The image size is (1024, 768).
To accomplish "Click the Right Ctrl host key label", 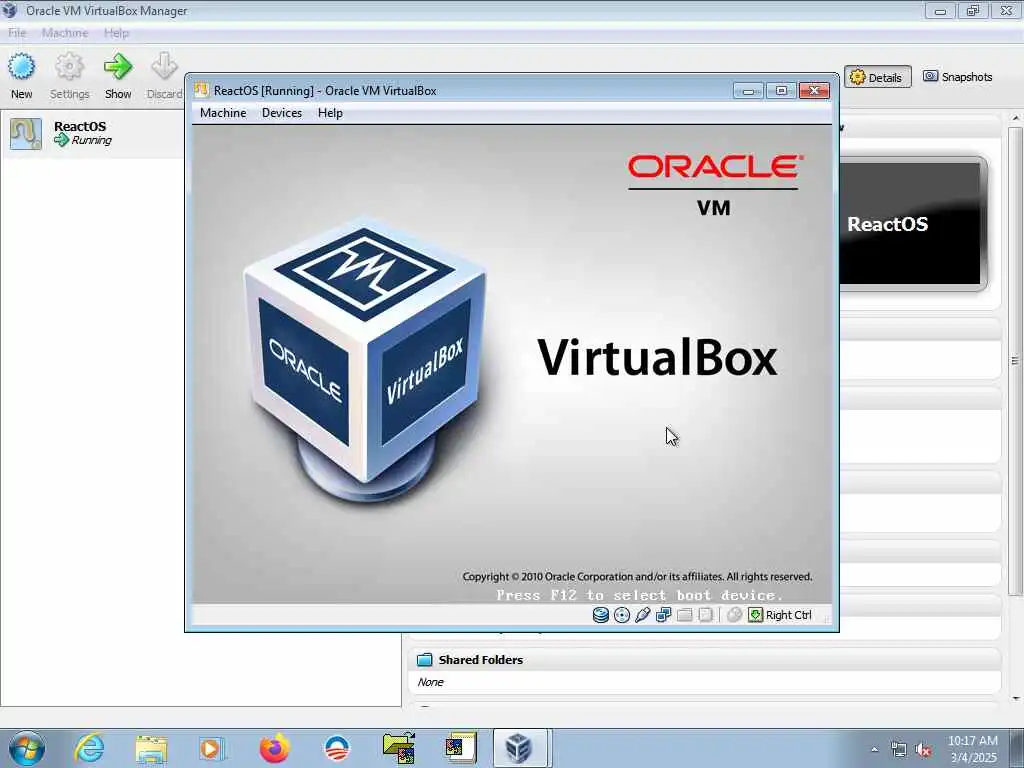I will [788, 615].
